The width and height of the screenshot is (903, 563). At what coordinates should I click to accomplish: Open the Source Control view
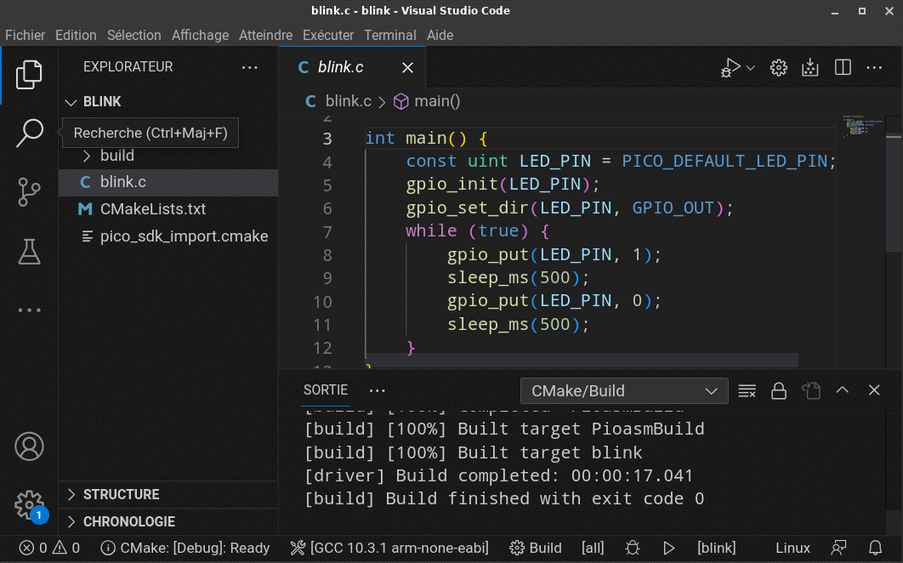(29, 192)
